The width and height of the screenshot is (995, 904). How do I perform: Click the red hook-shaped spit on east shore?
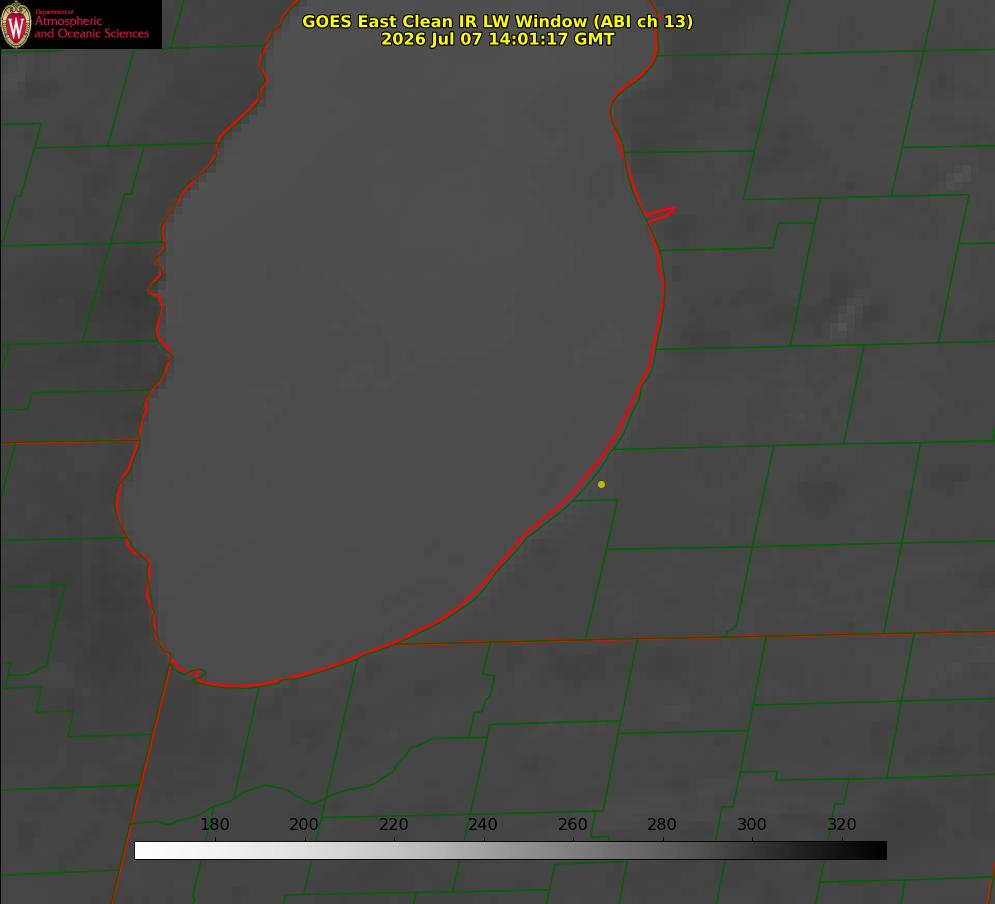[660, 214]
